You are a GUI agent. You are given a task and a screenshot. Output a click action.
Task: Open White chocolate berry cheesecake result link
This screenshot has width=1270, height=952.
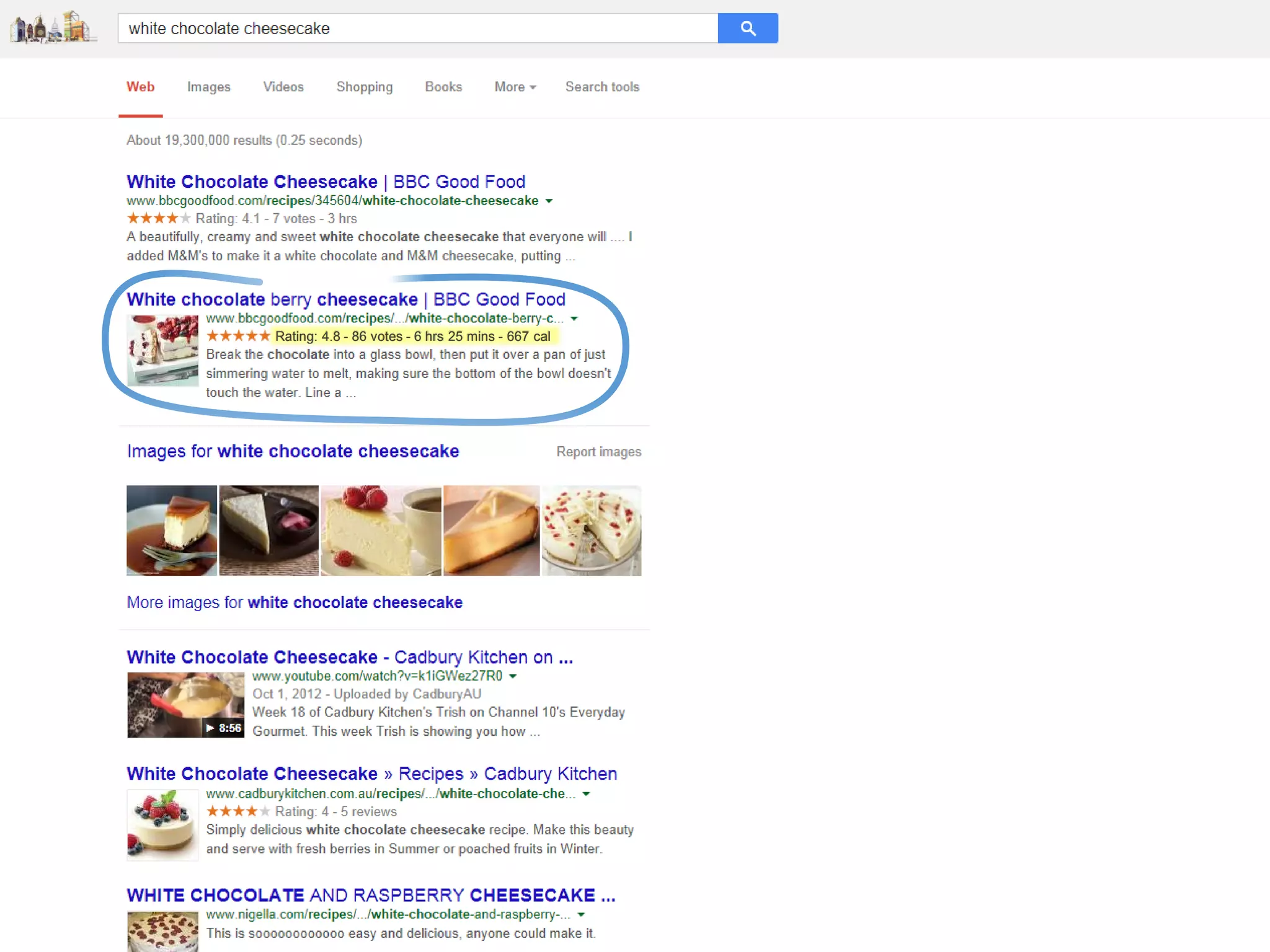[x=346, y=299]
